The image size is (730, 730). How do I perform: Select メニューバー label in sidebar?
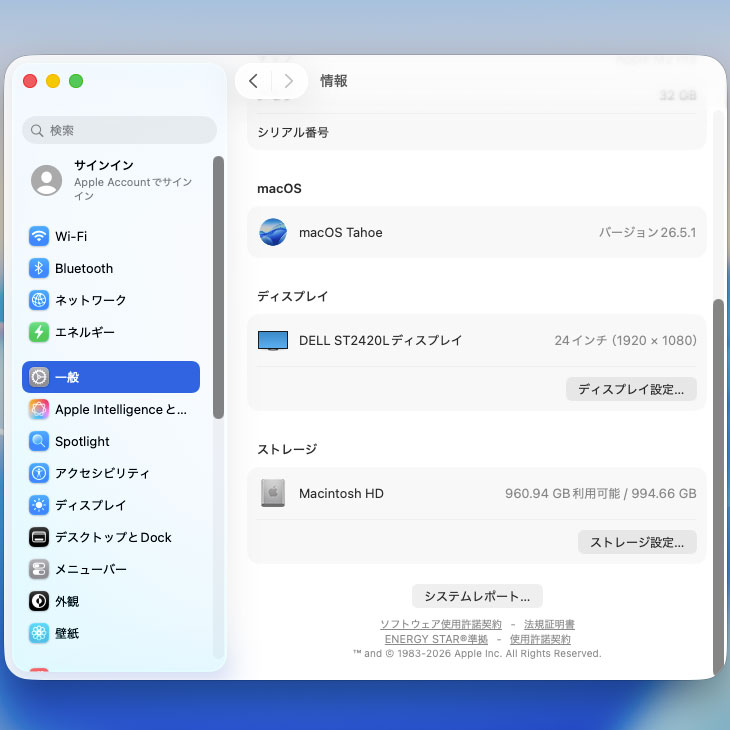click(x=91, y=569)
